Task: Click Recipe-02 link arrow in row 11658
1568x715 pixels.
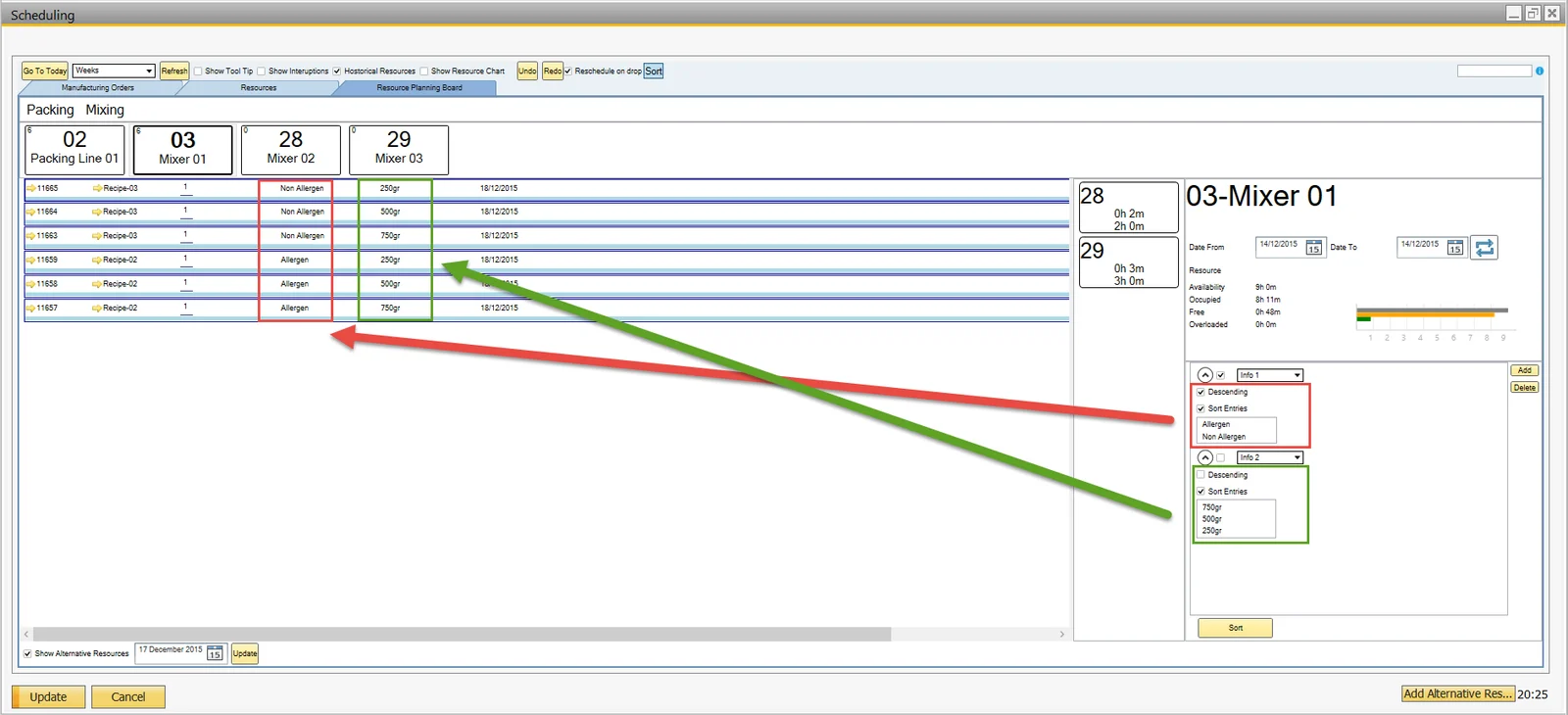Action: coord(97,284)
